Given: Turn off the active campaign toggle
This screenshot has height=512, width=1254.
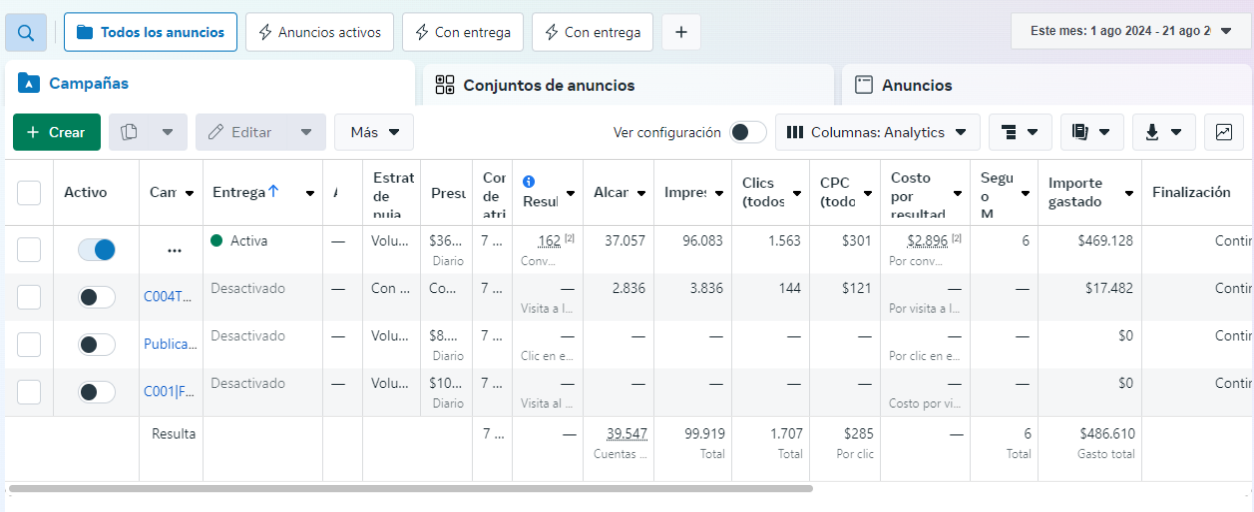Looking at the screenshot, I should [x=97, y=250].
